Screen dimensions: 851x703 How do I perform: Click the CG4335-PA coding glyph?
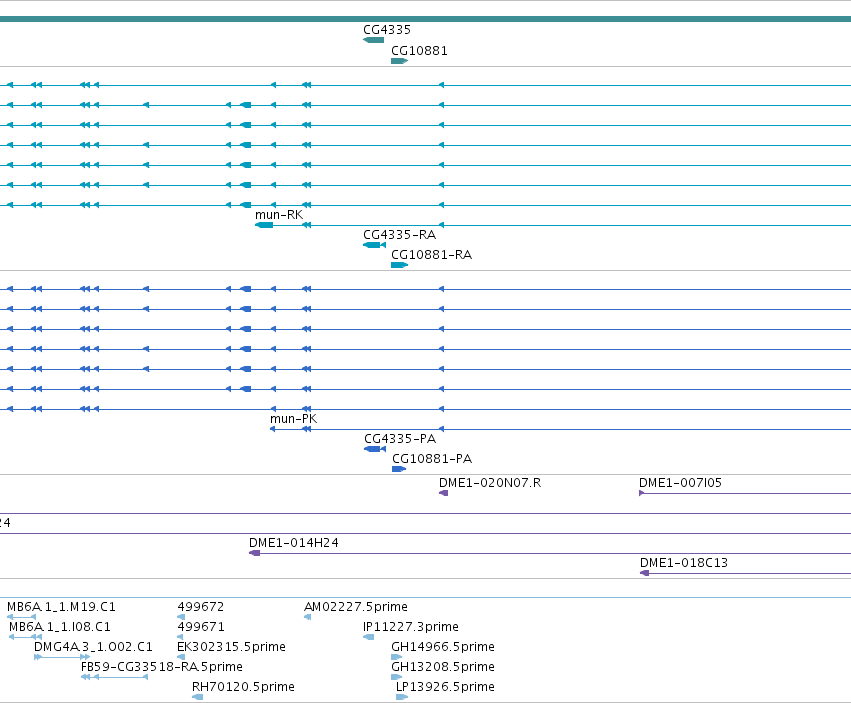[375, 449]
